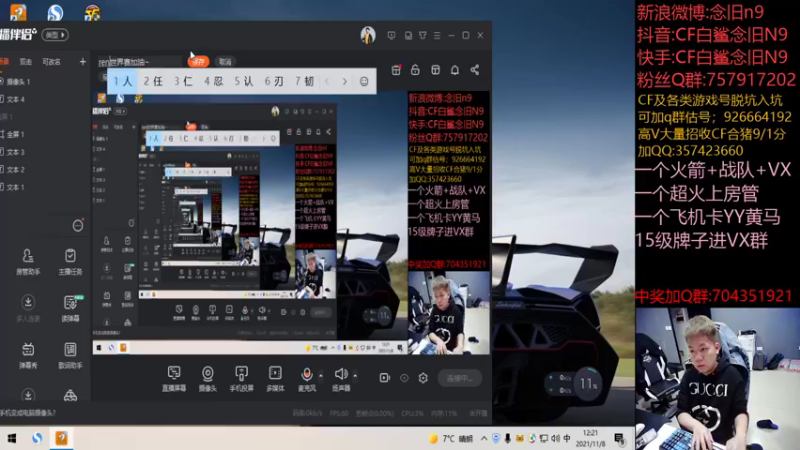Image resolution: width=800 pixels, height=450 pixels.
Task: Add a 直播屏幕 screen capture source
Action: click(x=174, y=379)
